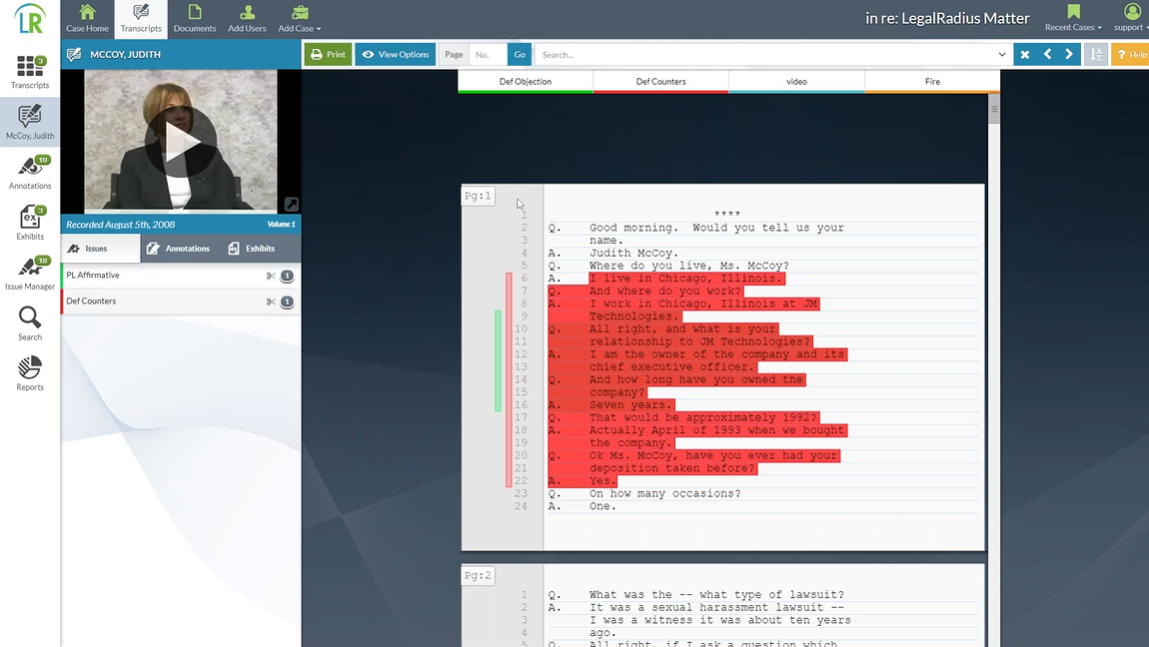Click the Print button
The height and width of the screenshot is (647, 1149).
click(328, 55)
